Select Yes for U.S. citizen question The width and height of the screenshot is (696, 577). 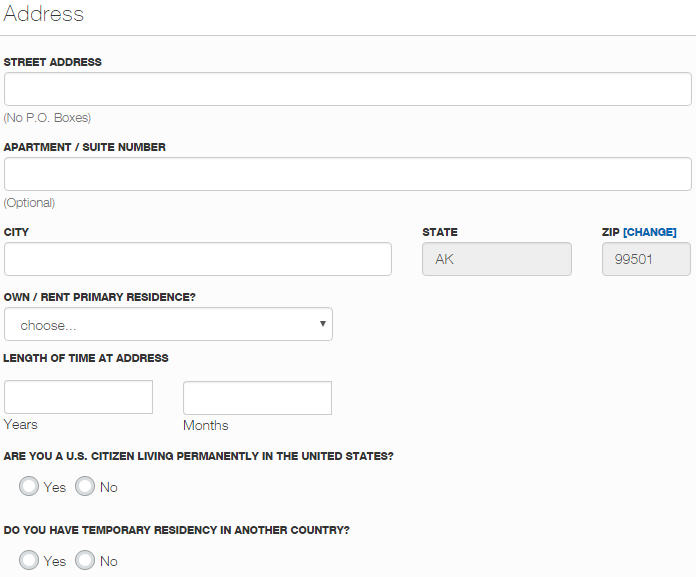pyautogui.click(x=29, y=486)
